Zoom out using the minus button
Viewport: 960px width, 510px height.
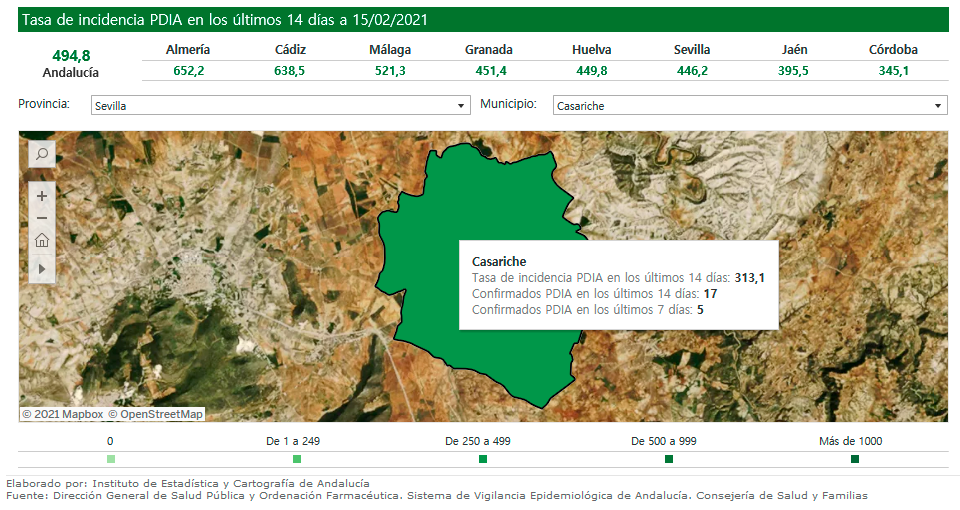[x=42, y=218]
